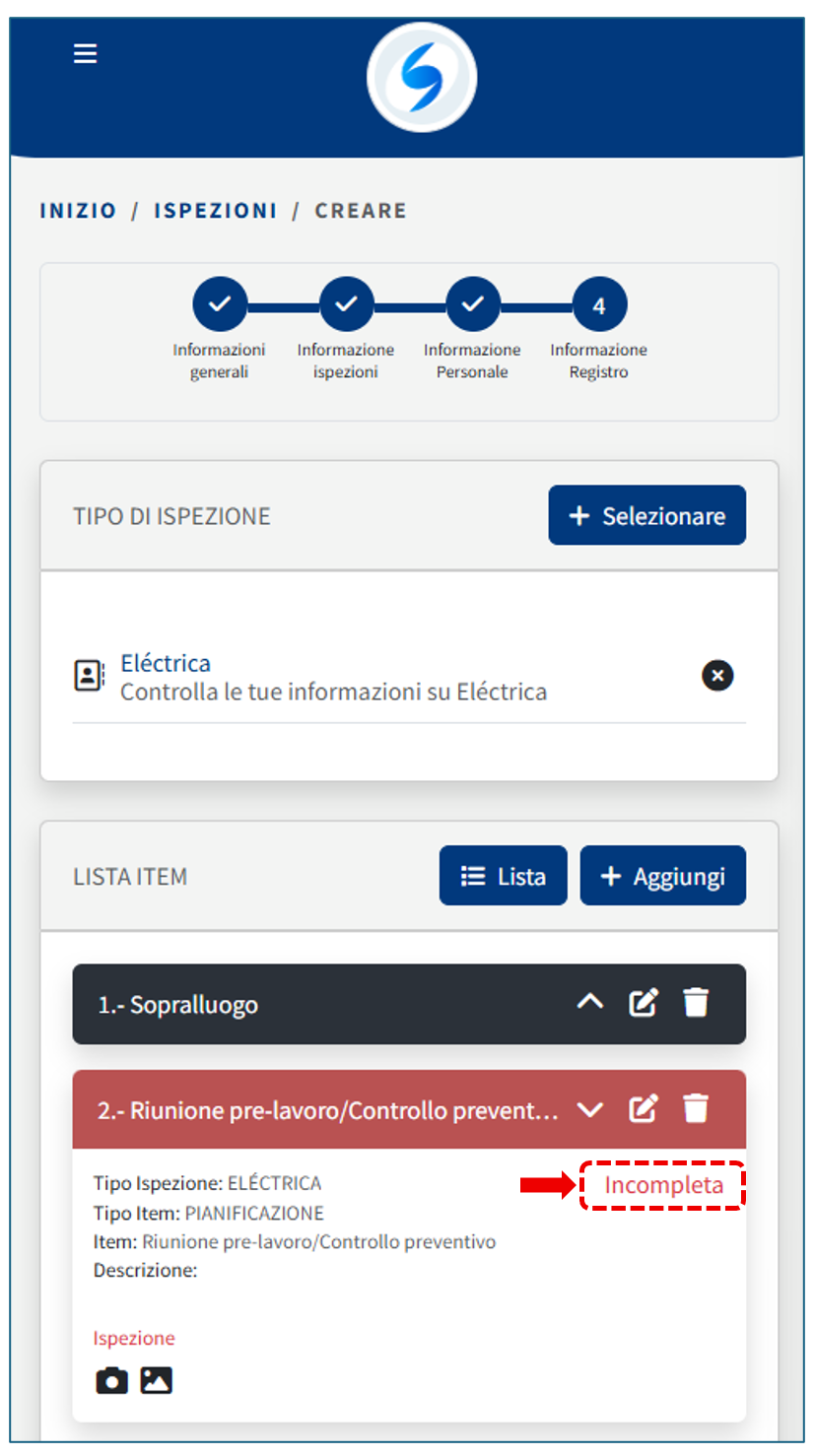Screen dimensions: 815x1456
Task: Edit the Riunione pre-lavoro item
Action: coord(644,1109)
